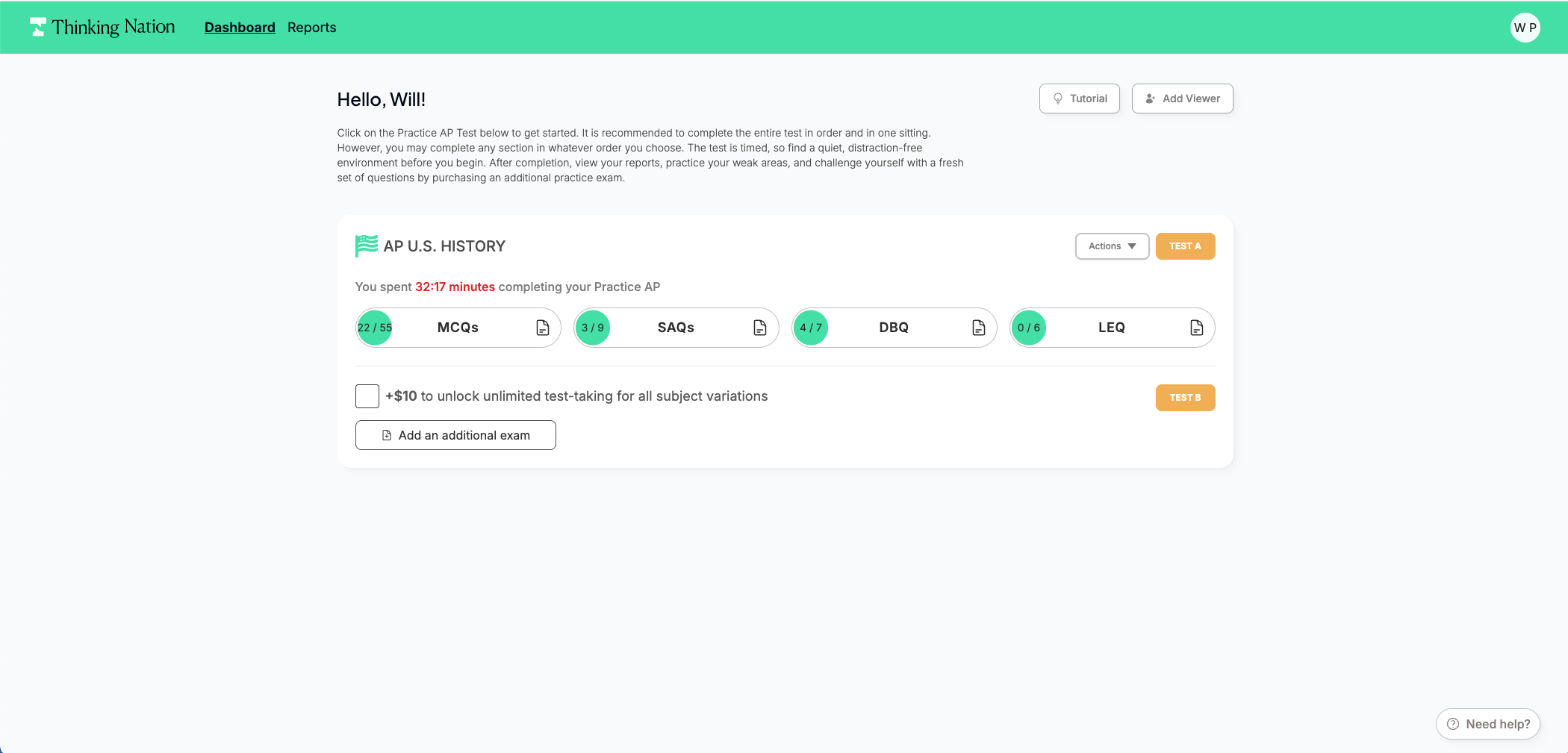Click the DBQ 4 / 7 score circle

pos(811,328)
